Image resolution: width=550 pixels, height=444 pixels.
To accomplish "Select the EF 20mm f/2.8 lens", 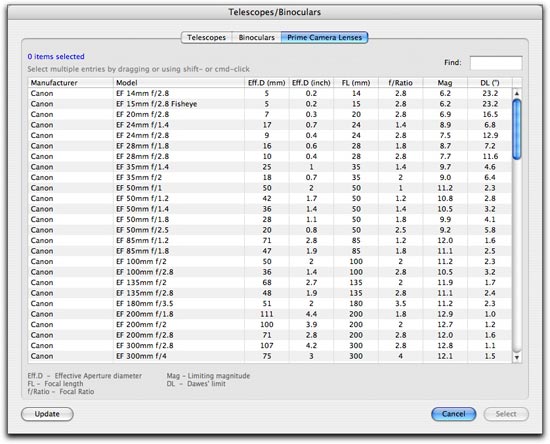I will coord(270,114).
